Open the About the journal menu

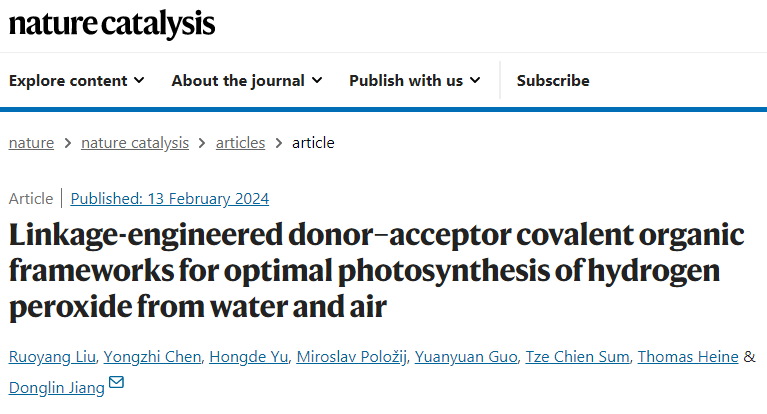(x=247, y=80)
